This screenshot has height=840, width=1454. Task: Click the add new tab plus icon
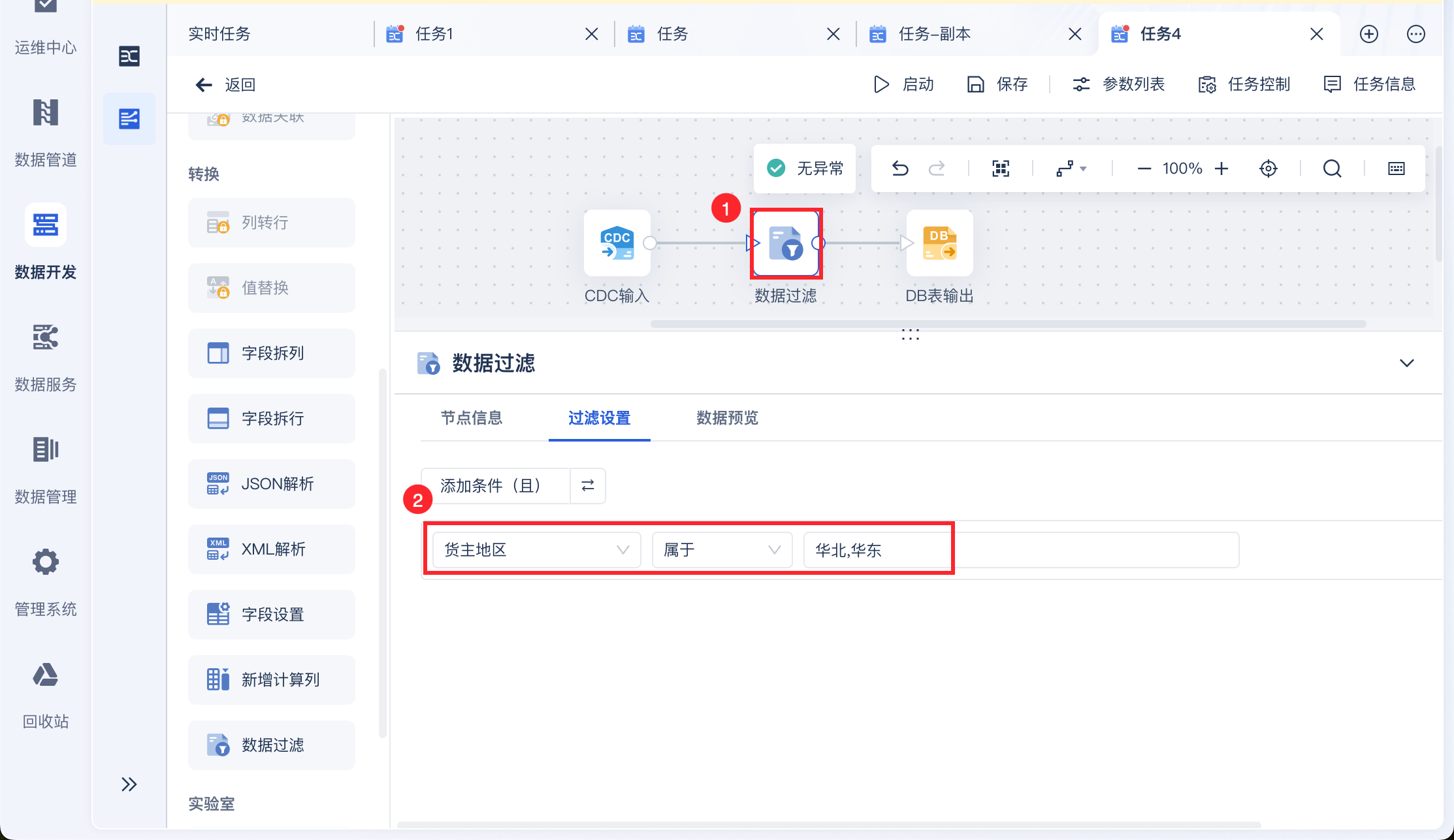click(x=1368, y=34)
